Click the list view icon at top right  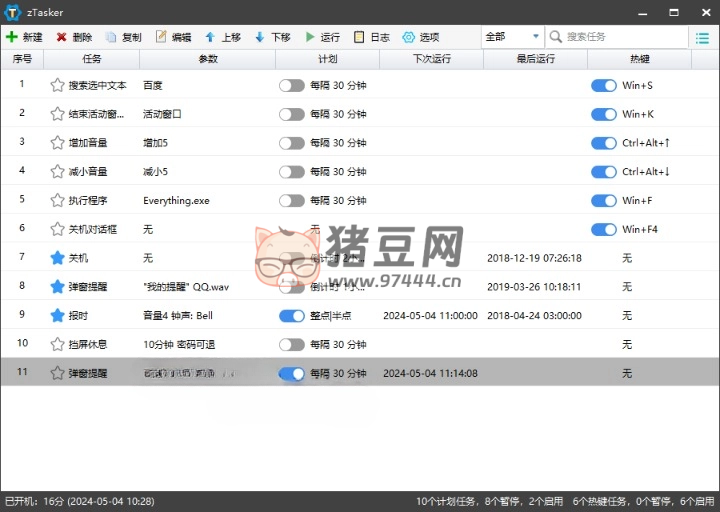pyautogui.click(x=703, y=37)
